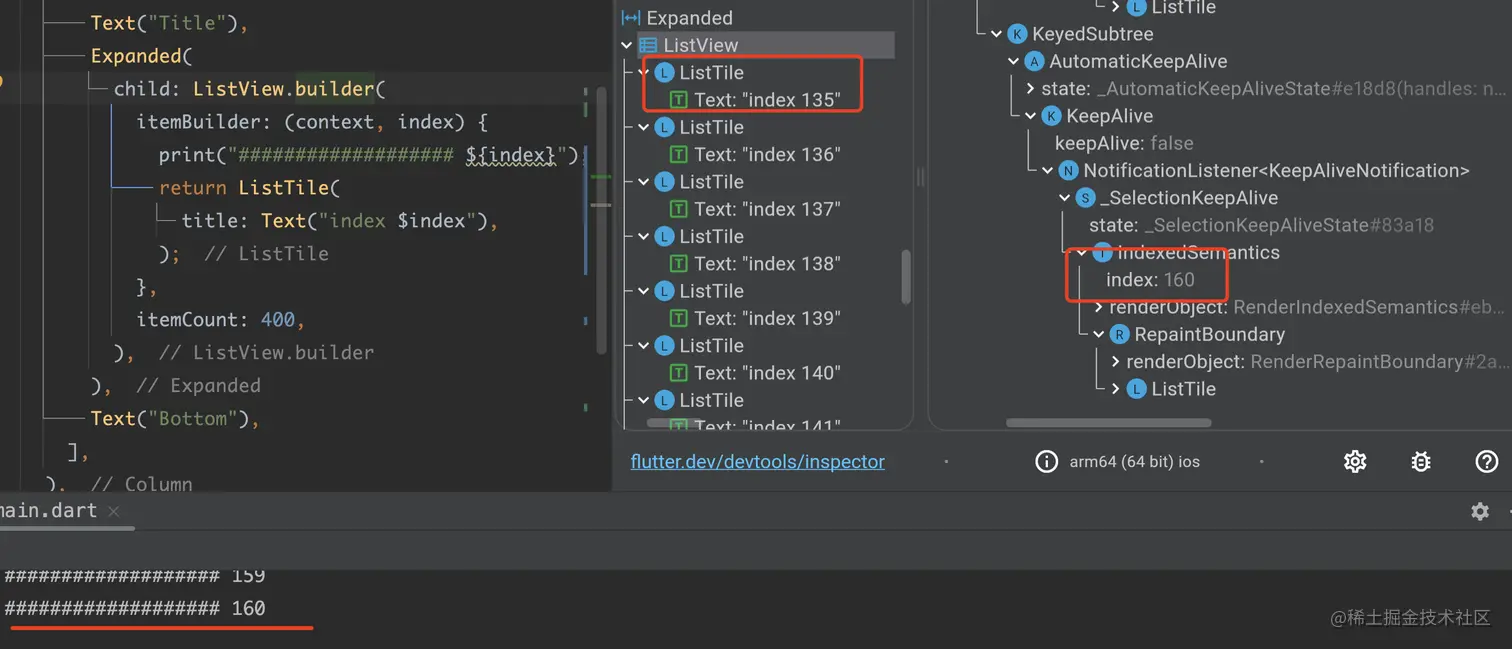Select the index: 160 property row
The image size is (1512, 649).
[x=1150, y=280]
